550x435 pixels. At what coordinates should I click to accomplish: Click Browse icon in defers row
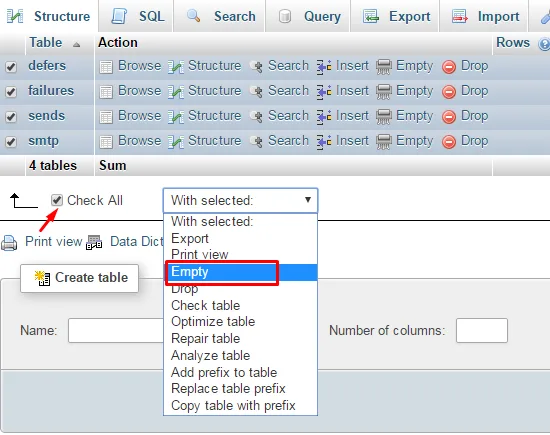[x=106, y=67]
